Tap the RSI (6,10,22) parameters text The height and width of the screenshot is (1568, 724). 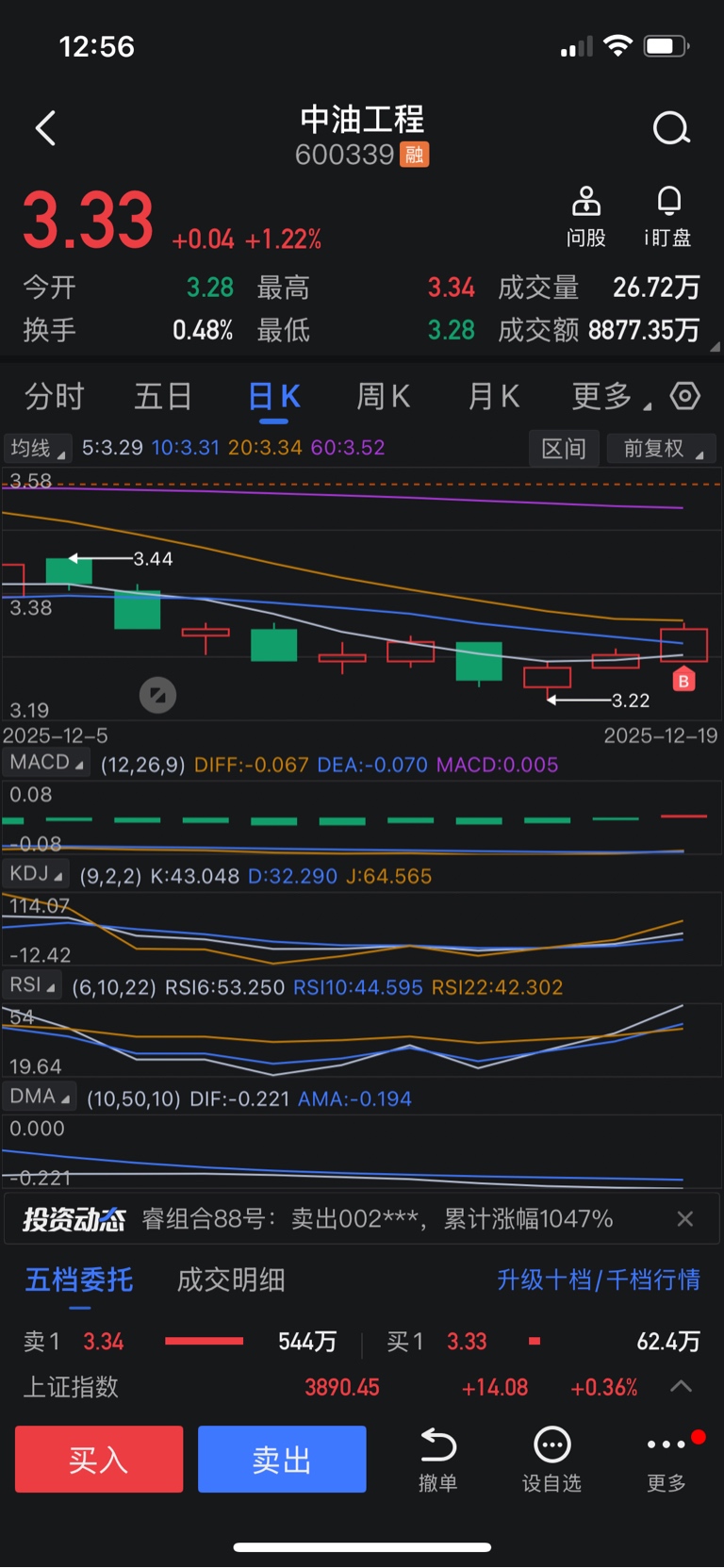point(114,987)
